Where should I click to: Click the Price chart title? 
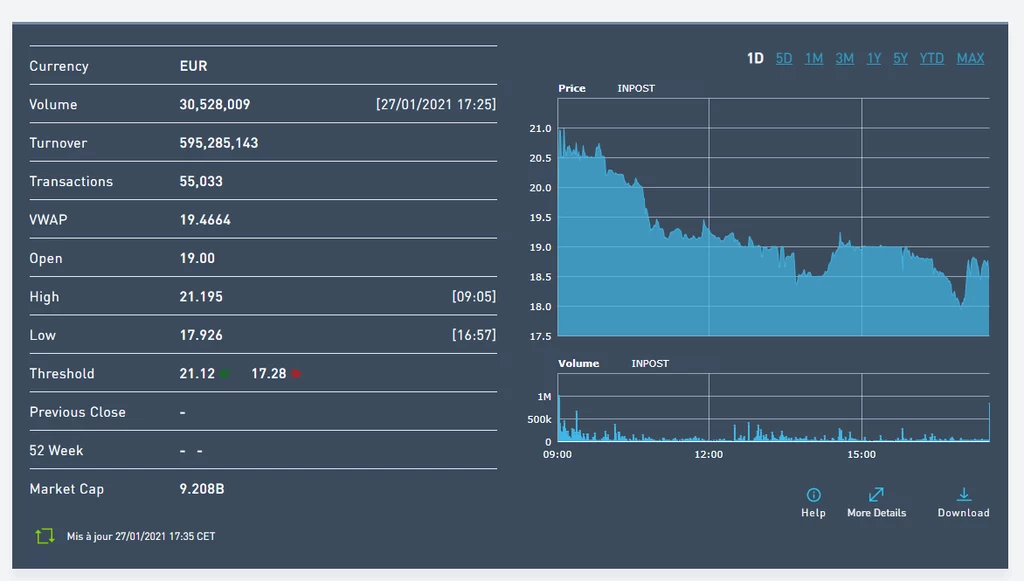click(x=571, y=88)
